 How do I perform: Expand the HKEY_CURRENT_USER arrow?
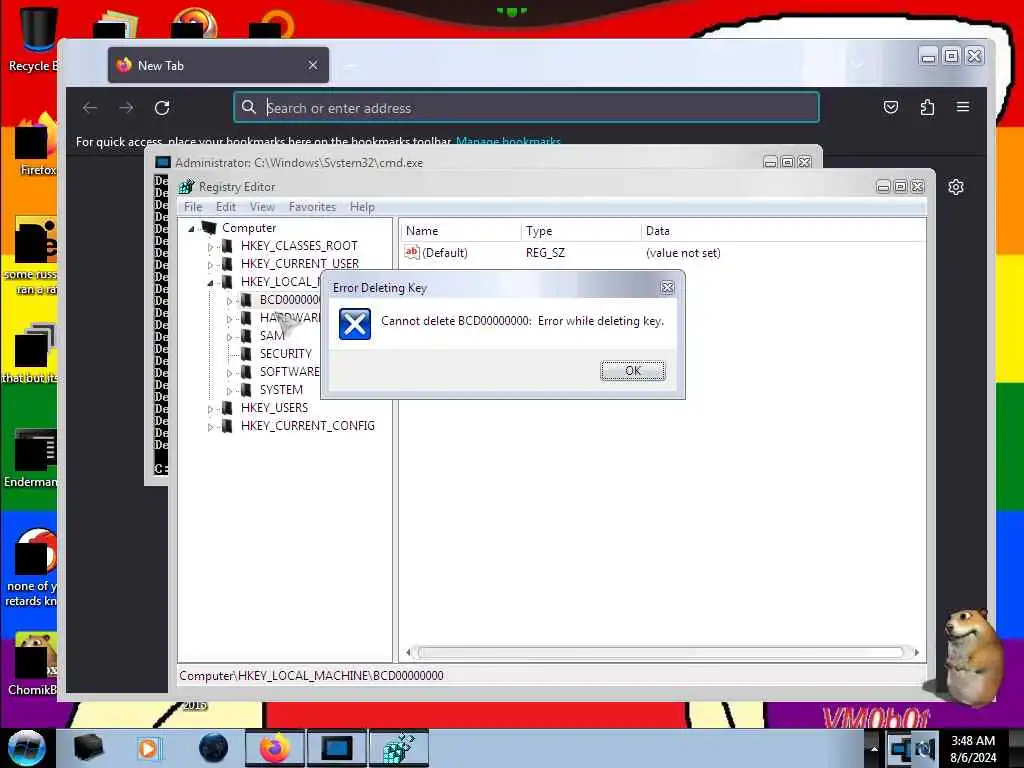[x=210, y=264]
